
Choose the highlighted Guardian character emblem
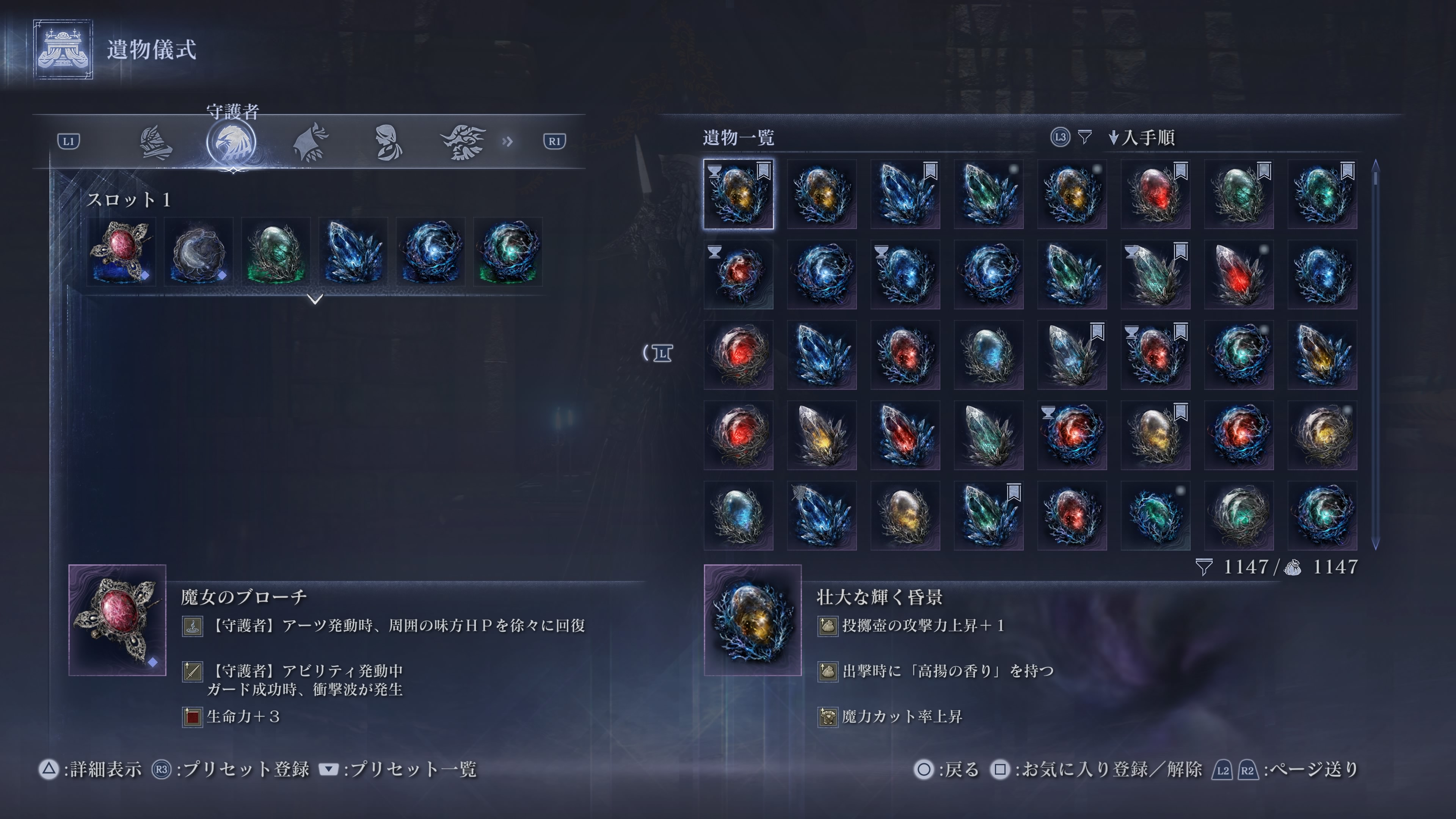point(231,143)
